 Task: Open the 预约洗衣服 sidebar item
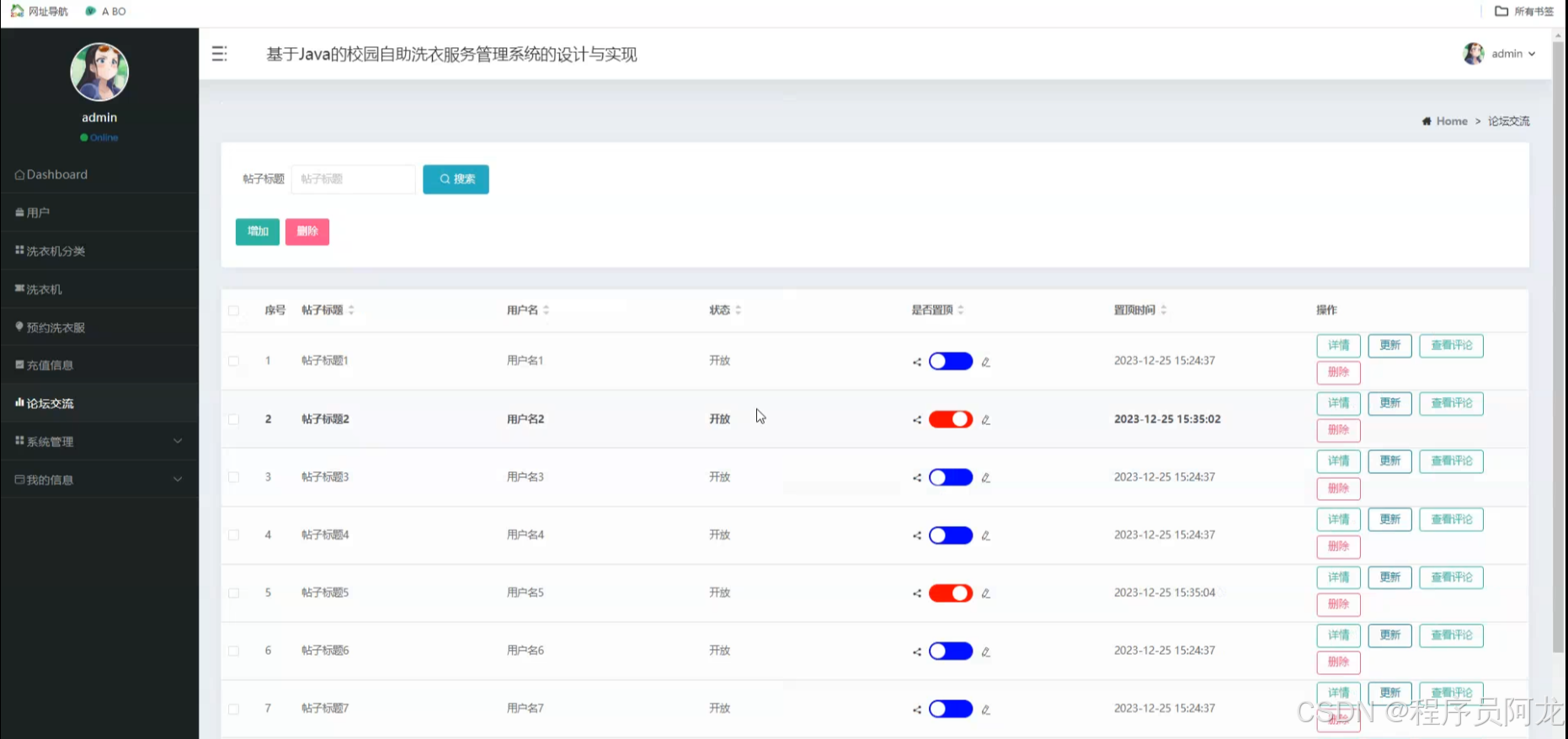coord(99,327)
